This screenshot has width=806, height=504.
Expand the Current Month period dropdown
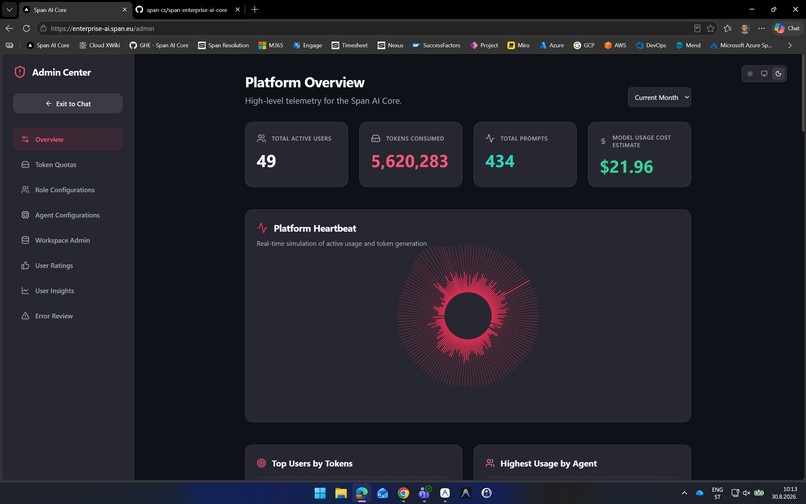coord(660,97)
